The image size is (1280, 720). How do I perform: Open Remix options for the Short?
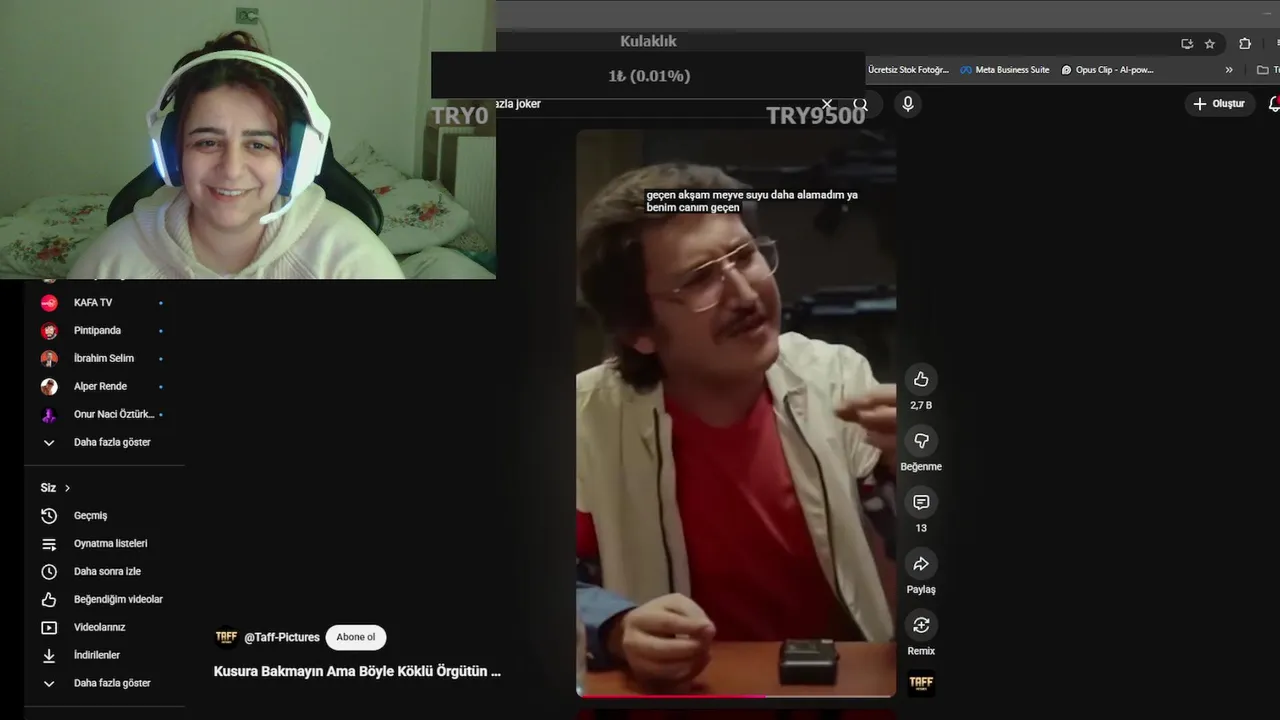[921, 625]
